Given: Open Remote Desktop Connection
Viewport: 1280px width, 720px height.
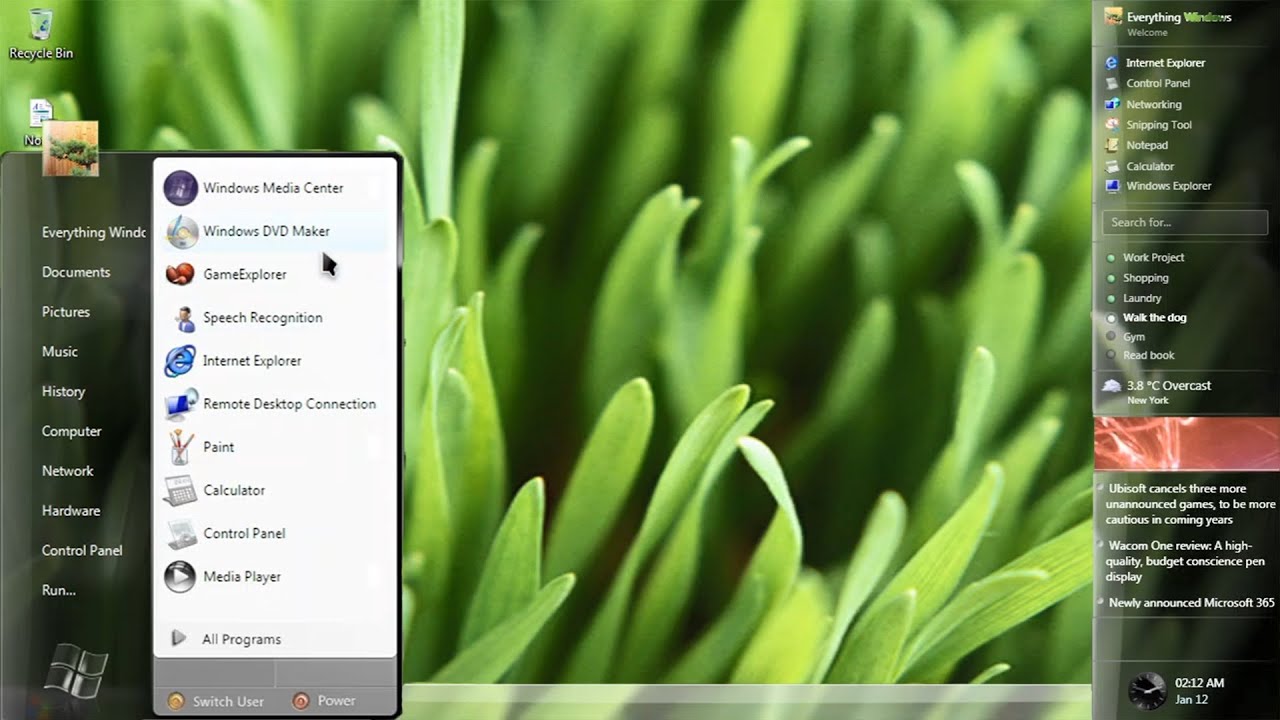Looking at the screenshot, I should (274, 404).
